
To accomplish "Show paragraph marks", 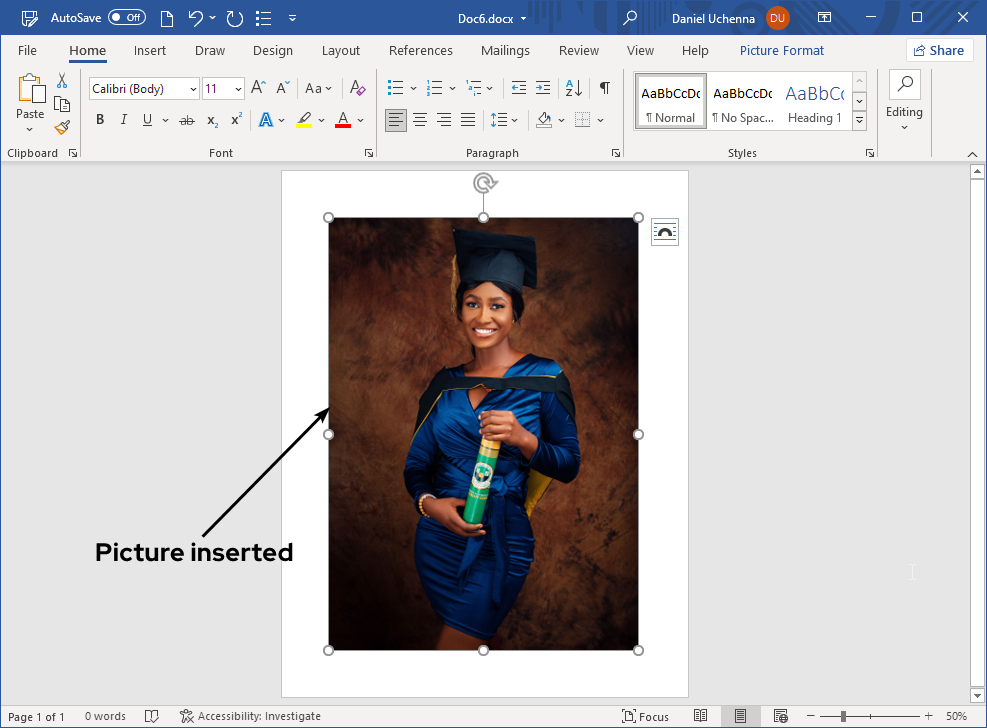I will tap(604, 88).
